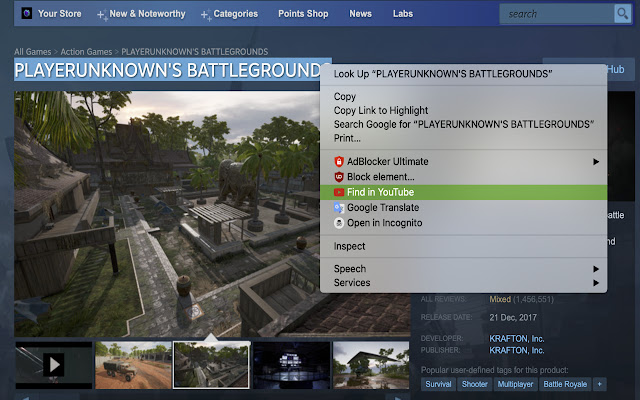Click PLAYERUNKNOWN'S BATTLEGROUNDS breadcrumb link
This screenshot has width=640, height=400.
pos(195,52)
